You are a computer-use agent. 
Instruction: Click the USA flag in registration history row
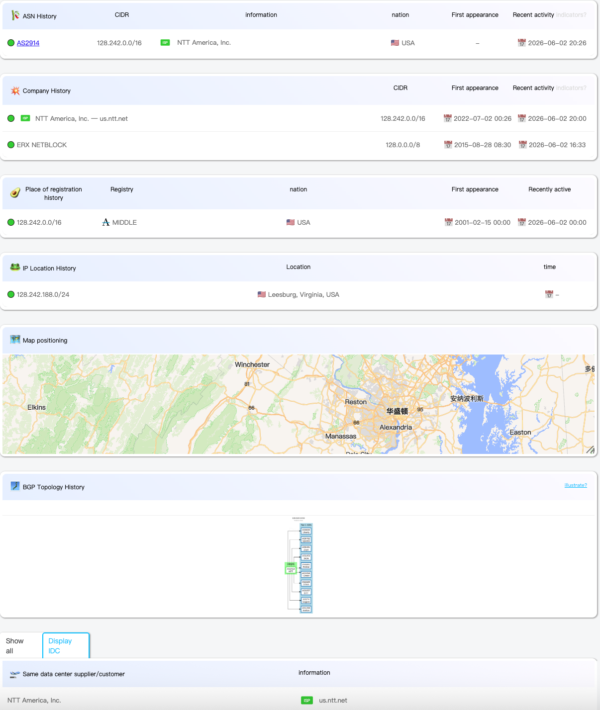tap(291, 222)
